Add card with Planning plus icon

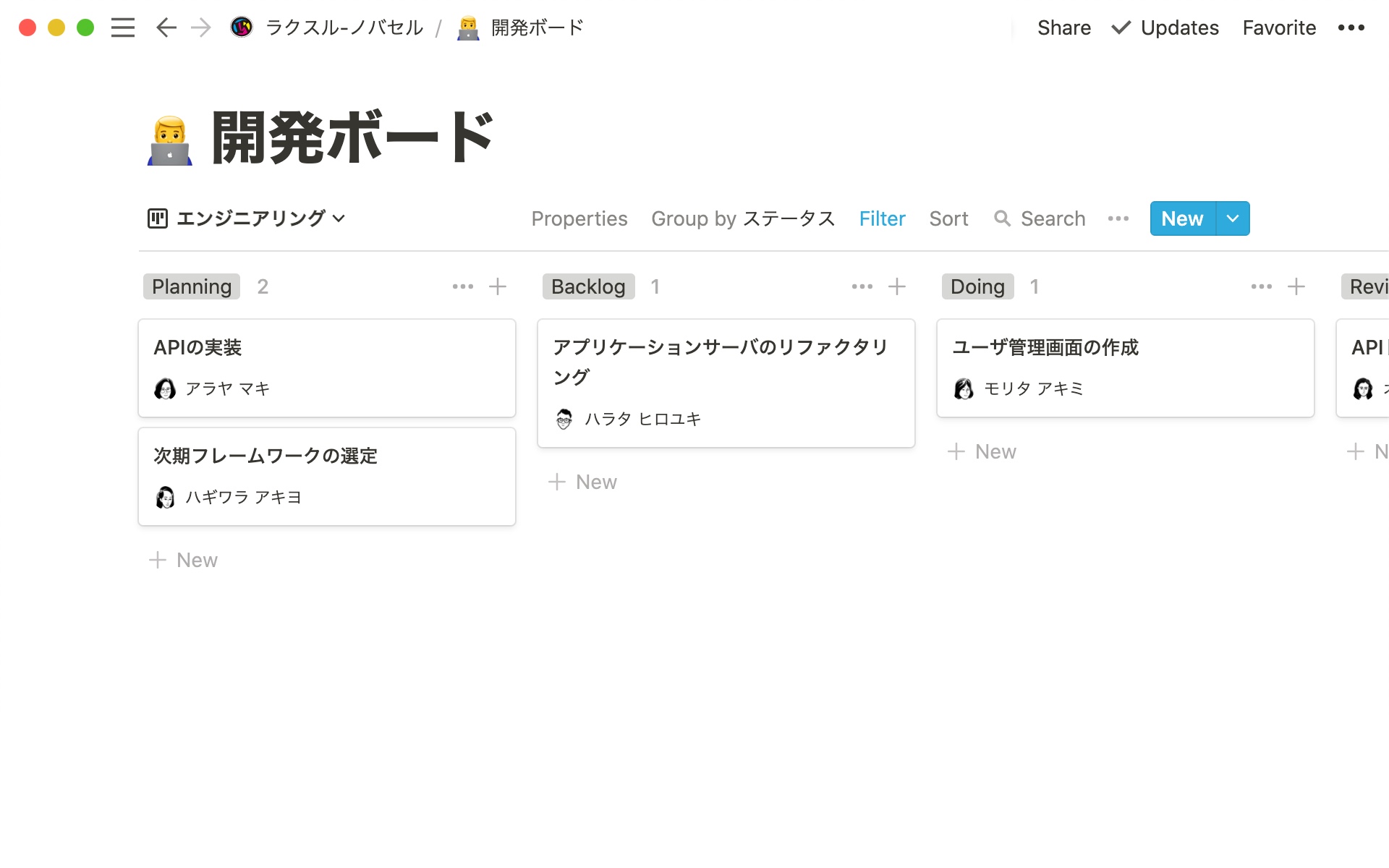coord(498,286)
